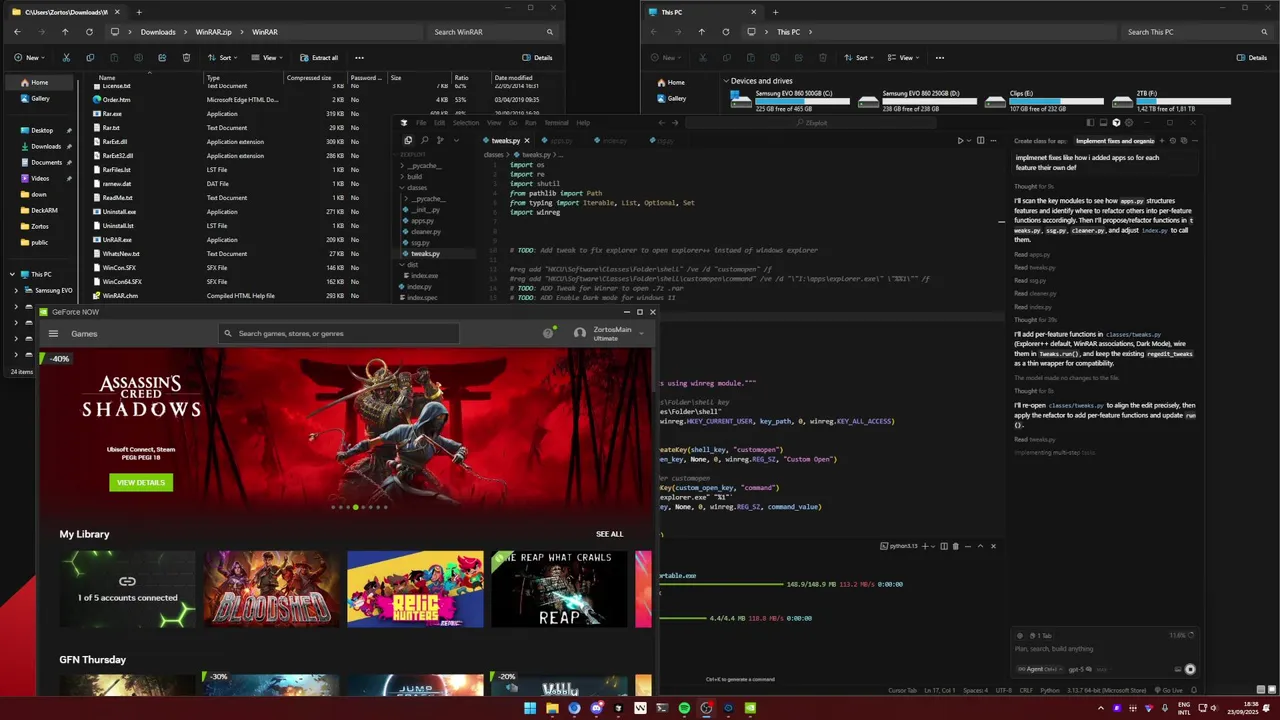Open NVIDIA app from taskbar

(x=750, y=708)
